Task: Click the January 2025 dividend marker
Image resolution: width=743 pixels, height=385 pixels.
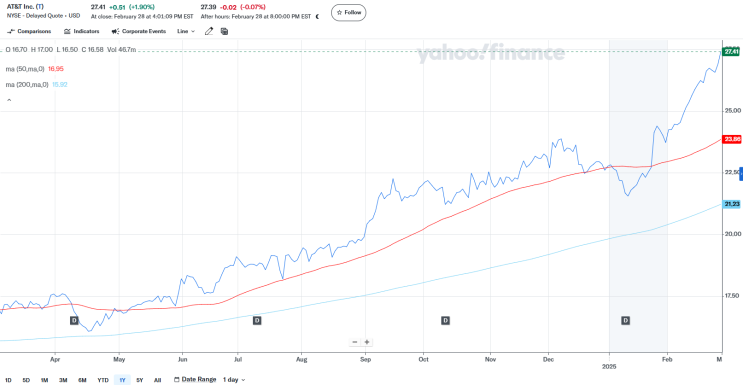Action: tap(625, 321)
